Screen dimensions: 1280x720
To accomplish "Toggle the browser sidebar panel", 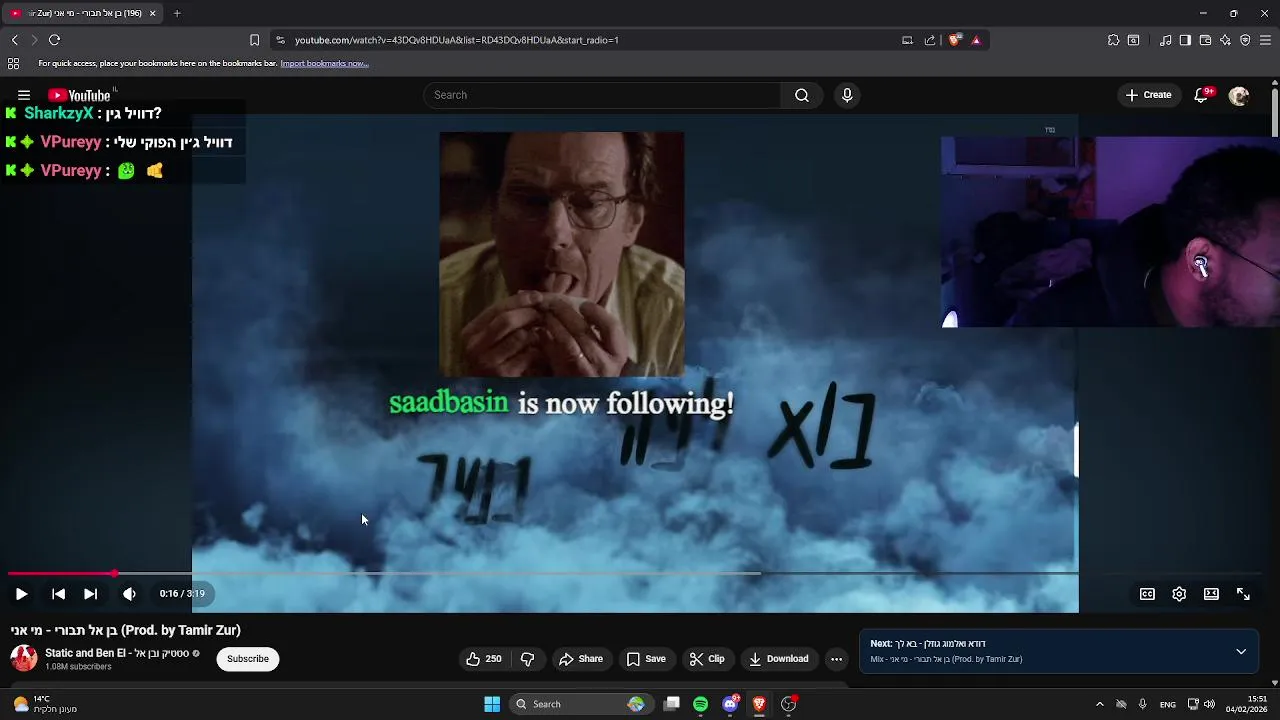I will point(1185,40).
